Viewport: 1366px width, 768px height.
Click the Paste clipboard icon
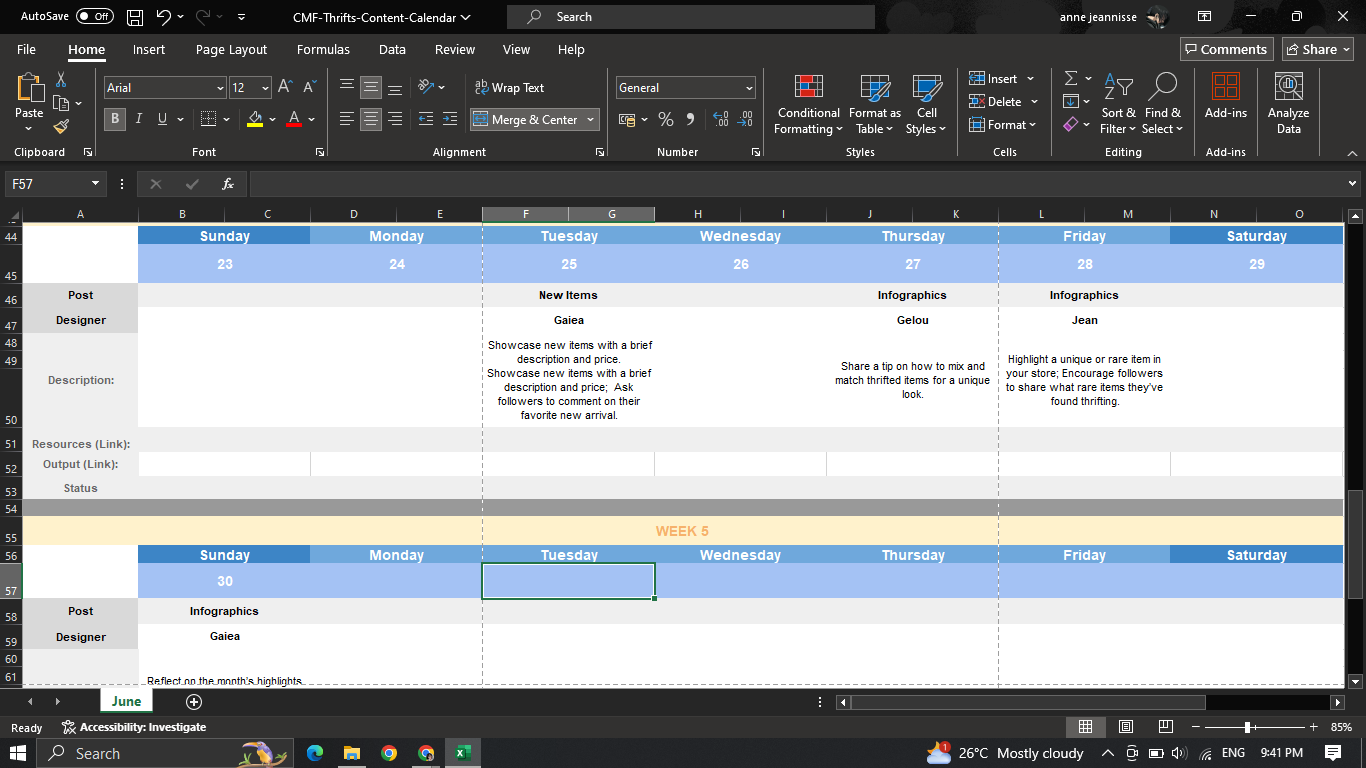pyautogui.click(x=29, y=89)
